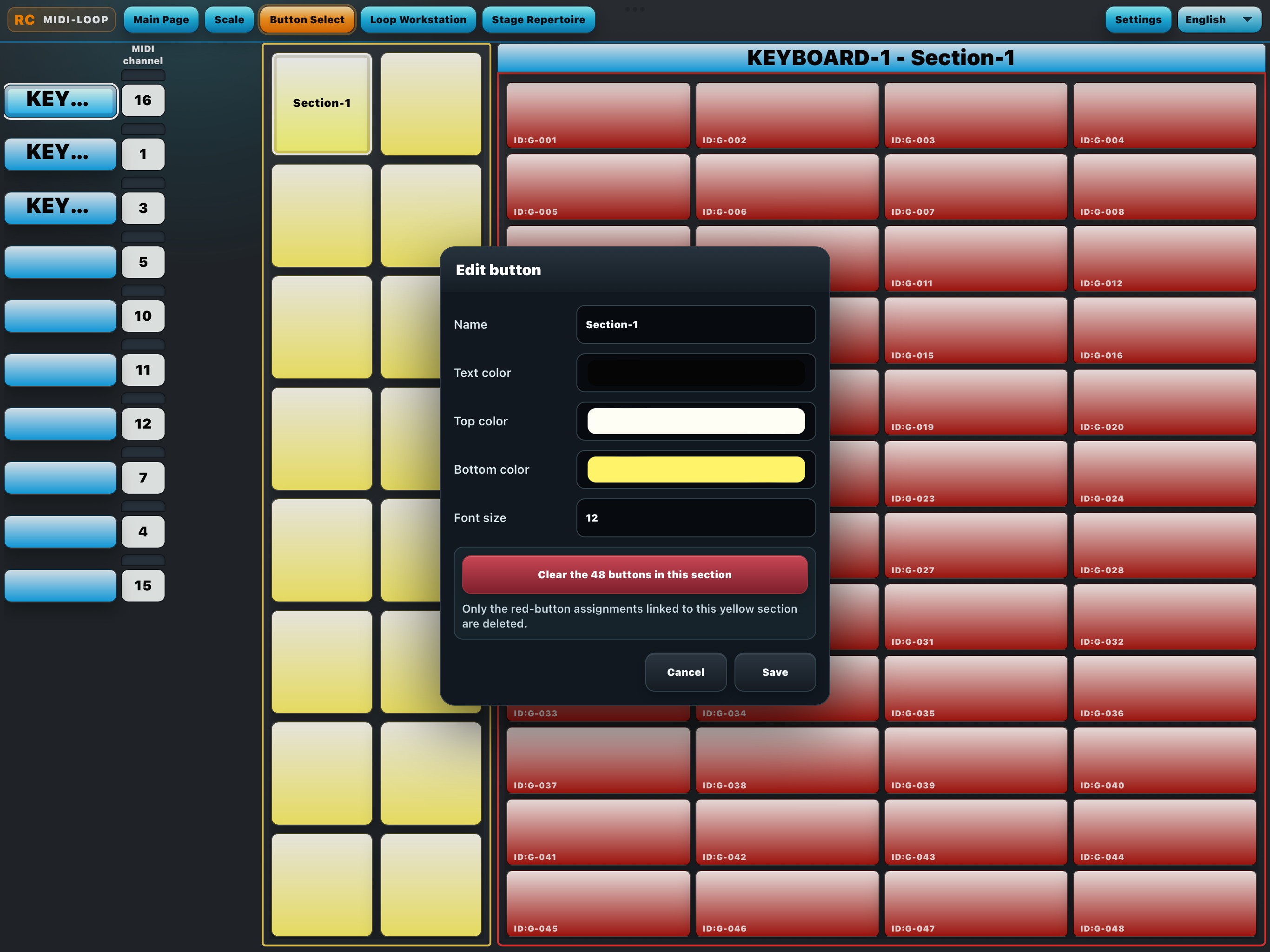This screenshot has height=952, width=1270.
Task: Select the blank blue button beside channel 10
Action: click(60, 316)
